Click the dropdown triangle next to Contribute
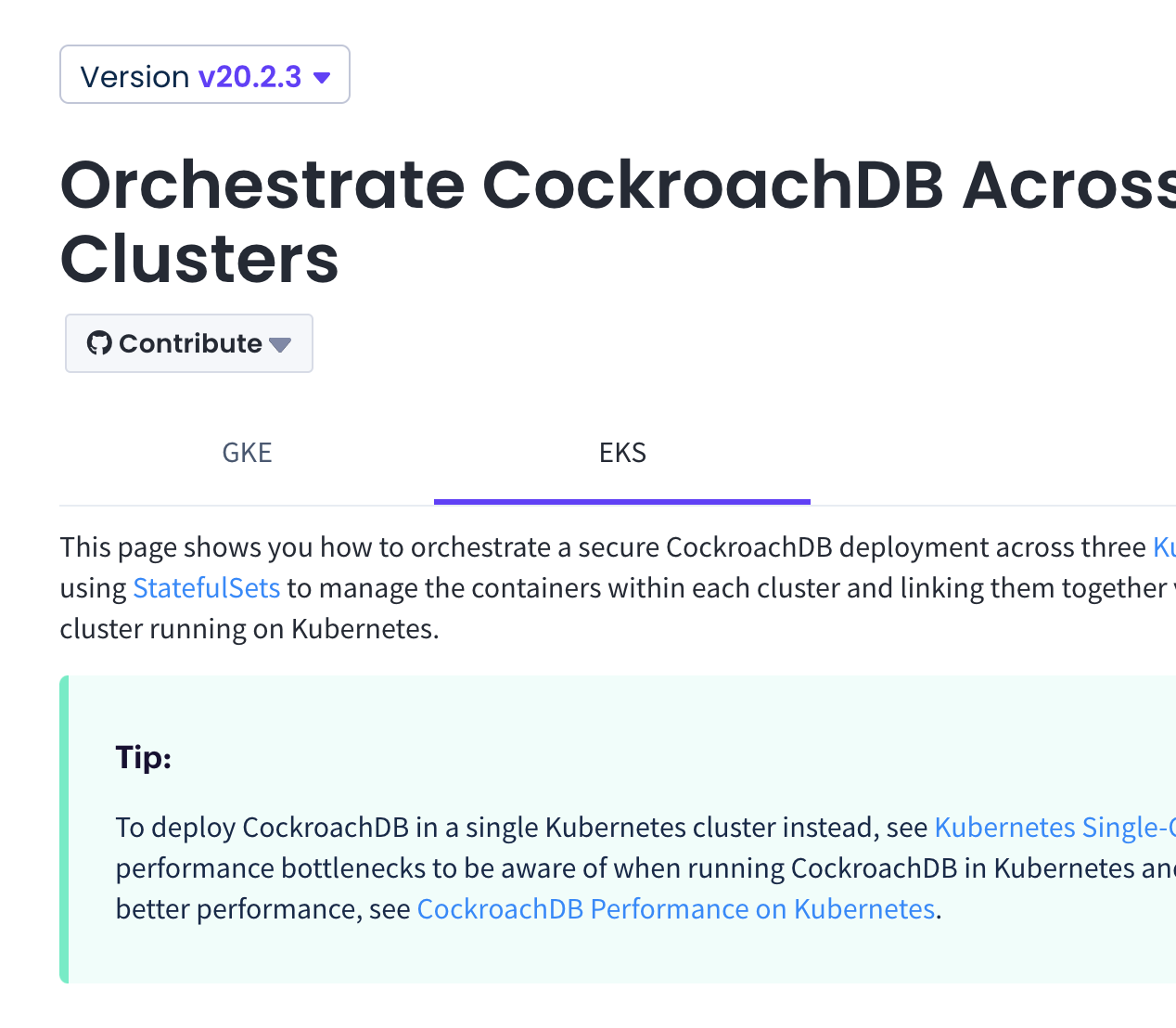The height and width of the screenshot is (1028, 1176). [281, 344]
